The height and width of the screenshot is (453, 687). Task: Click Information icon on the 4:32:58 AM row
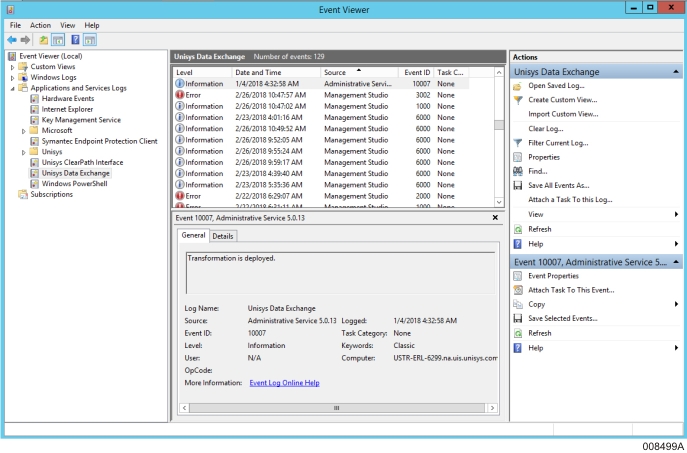point(180,83)
